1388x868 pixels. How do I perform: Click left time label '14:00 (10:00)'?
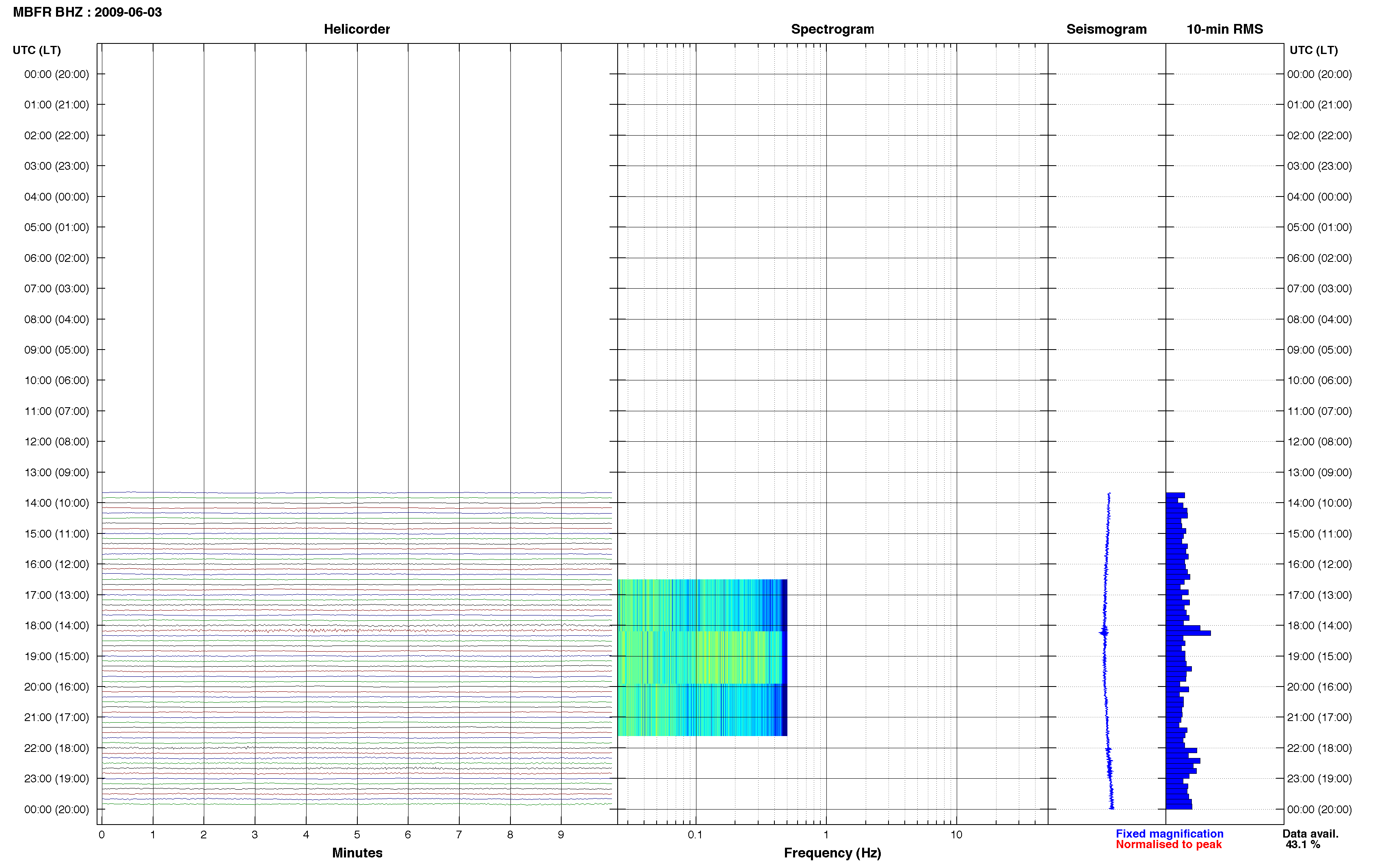coord(57,503)
